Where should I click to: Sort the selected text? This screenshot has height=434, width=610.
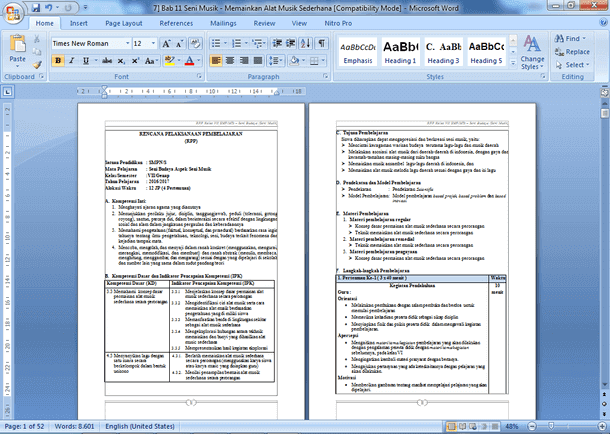click(x=306, y=43)
